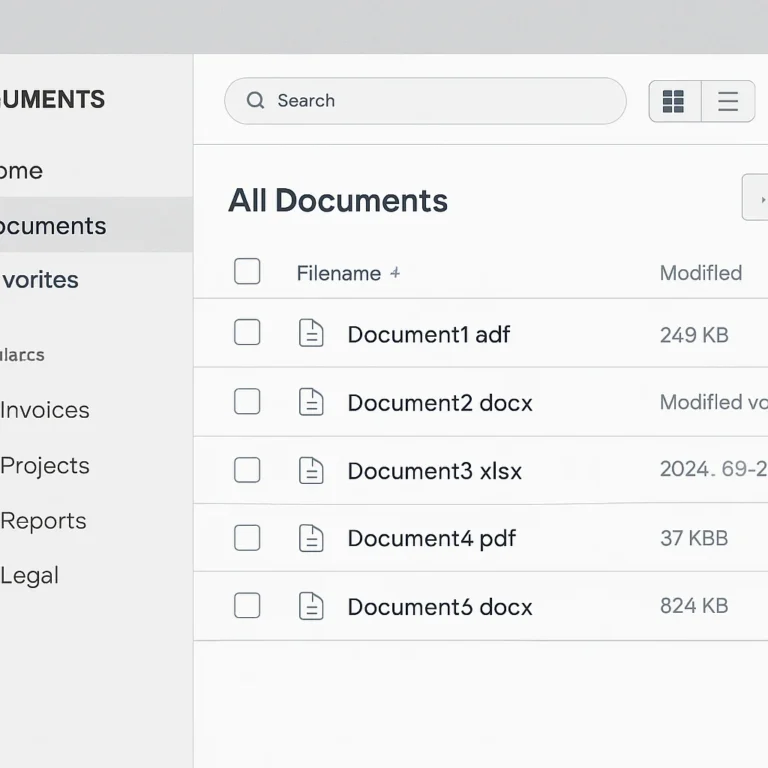Check the box for Document3 xlsx

(247, 470)
